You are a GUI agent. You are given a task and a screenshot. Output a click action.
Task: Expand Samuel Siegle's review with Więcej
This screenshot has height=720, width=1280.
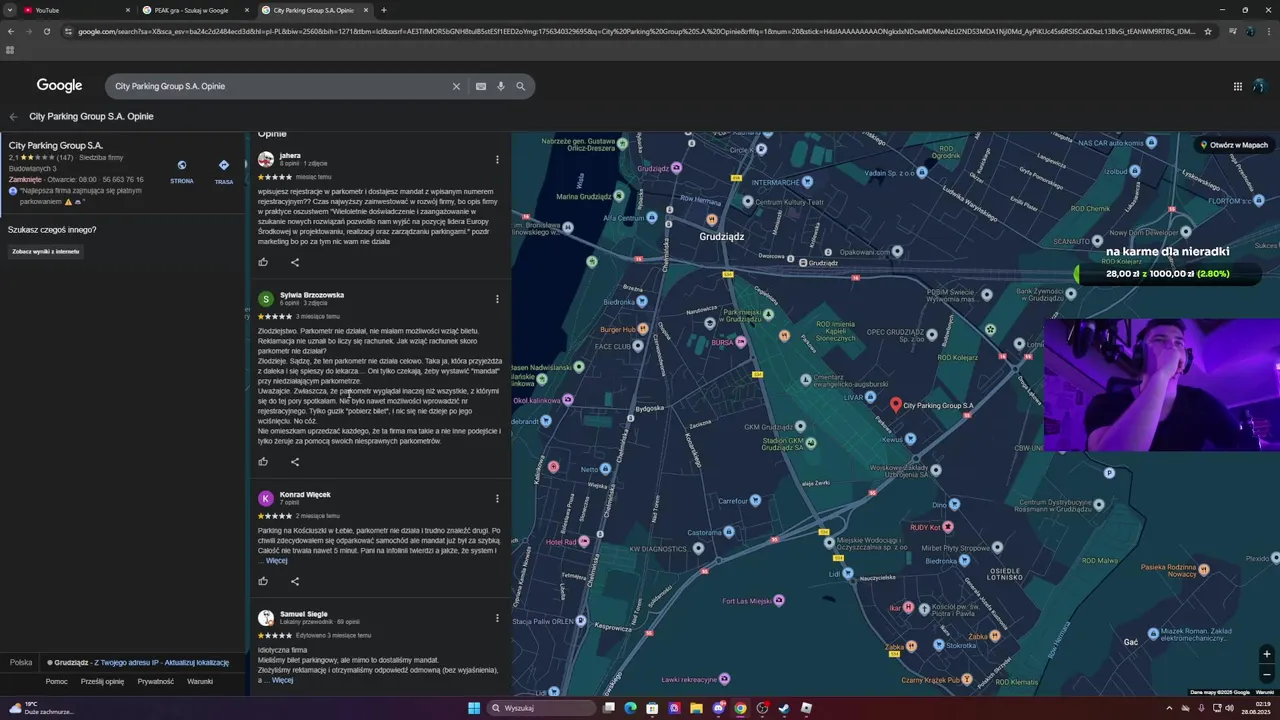tap(283, 680)
